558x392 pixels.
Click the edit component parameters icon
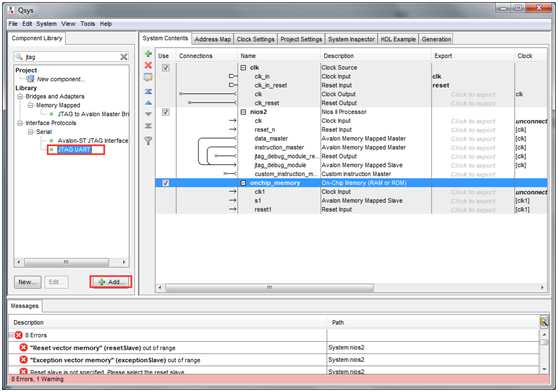tap(148, 77)
